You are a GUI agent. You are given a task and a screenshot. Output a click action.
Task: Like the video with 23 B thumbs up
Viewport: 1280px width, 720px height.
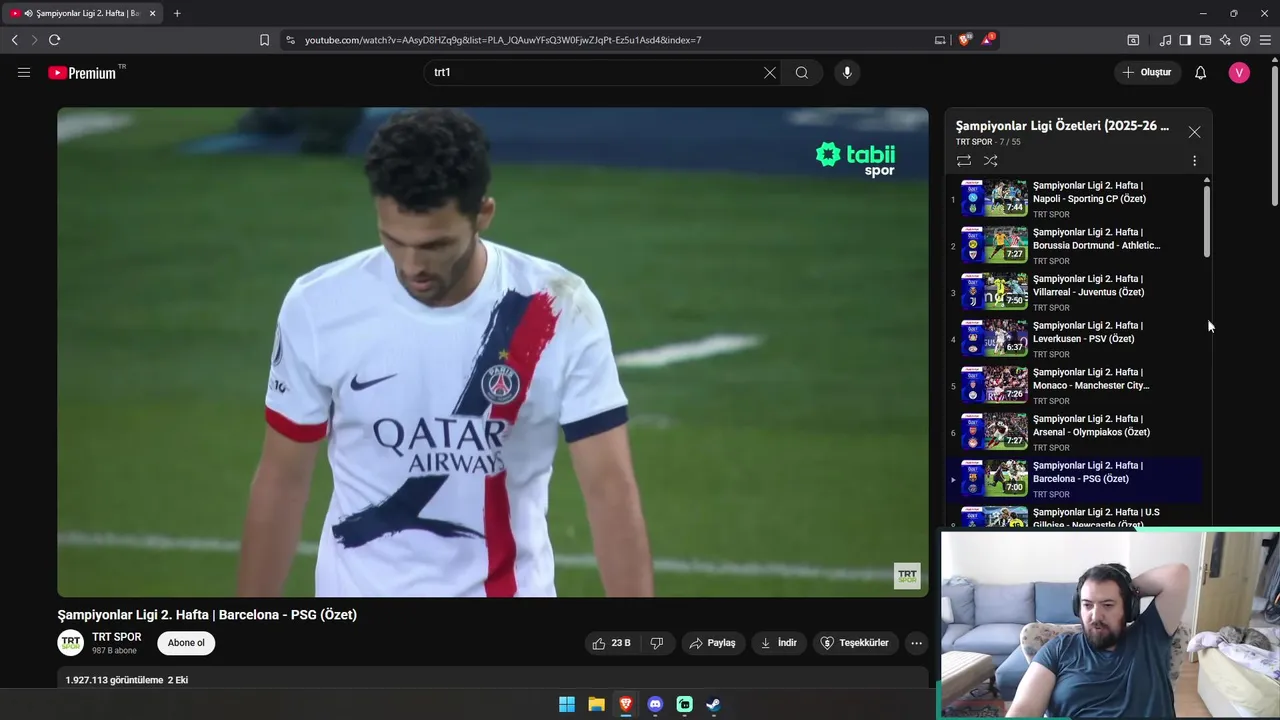click(x=611, y=643)
